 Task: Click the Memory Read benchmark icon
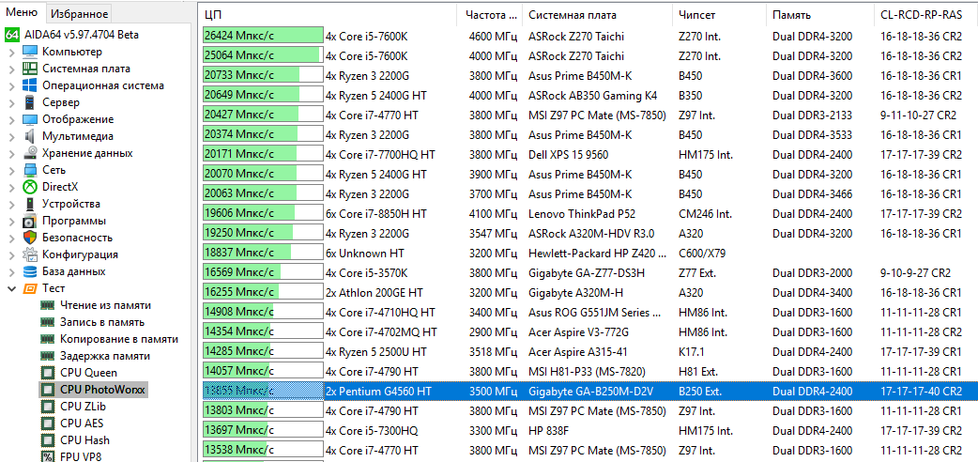tap(47, 305)
